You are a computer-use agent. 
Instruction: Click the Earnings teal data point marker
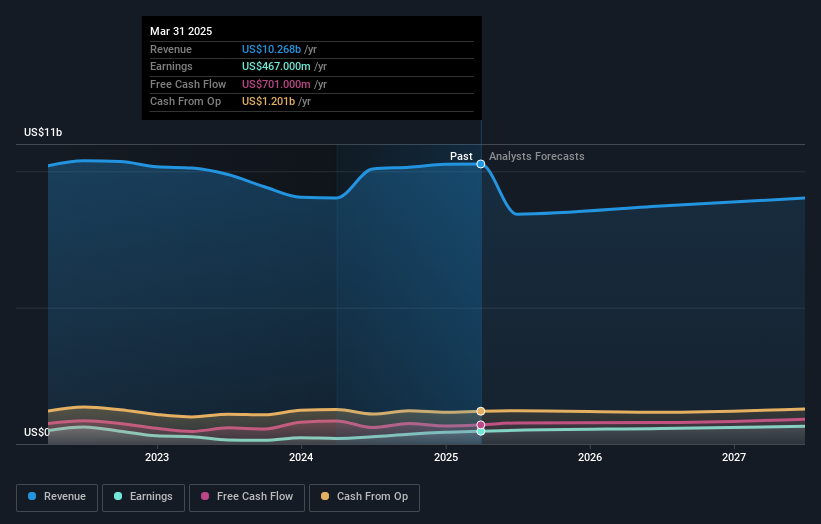click(481, 431)
